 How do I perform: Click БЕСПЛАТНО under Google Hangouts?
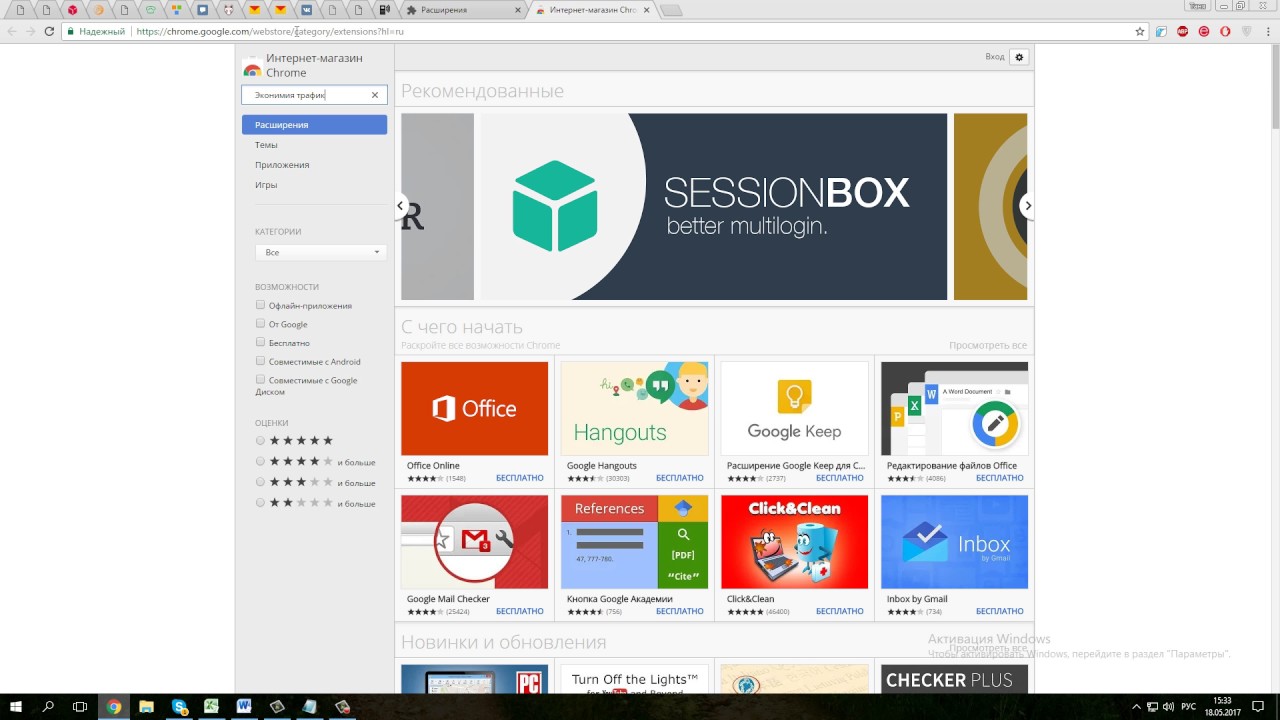(x=680, y=478)
